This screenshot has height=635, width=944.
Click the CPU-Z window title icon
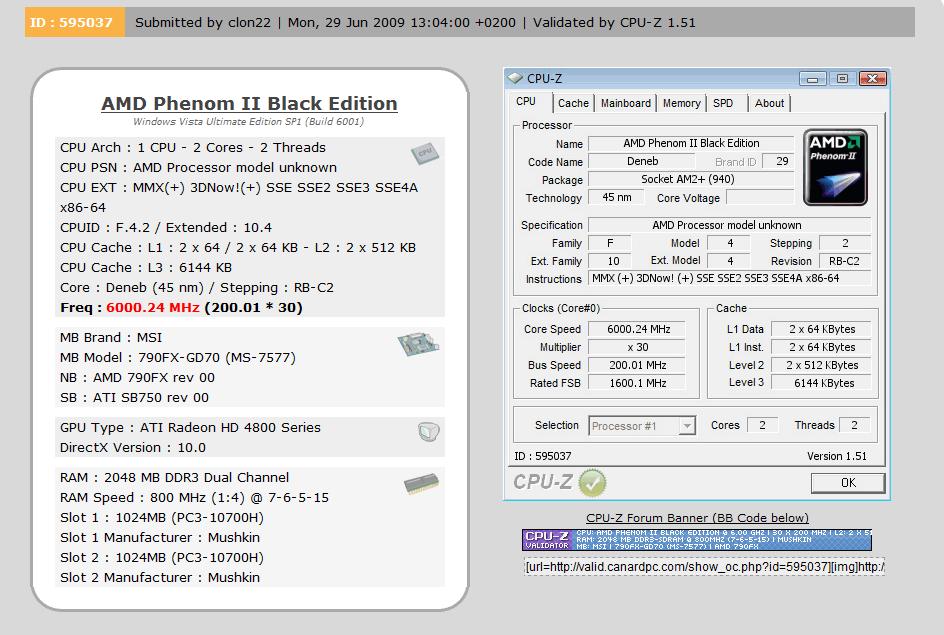point(515,78)
